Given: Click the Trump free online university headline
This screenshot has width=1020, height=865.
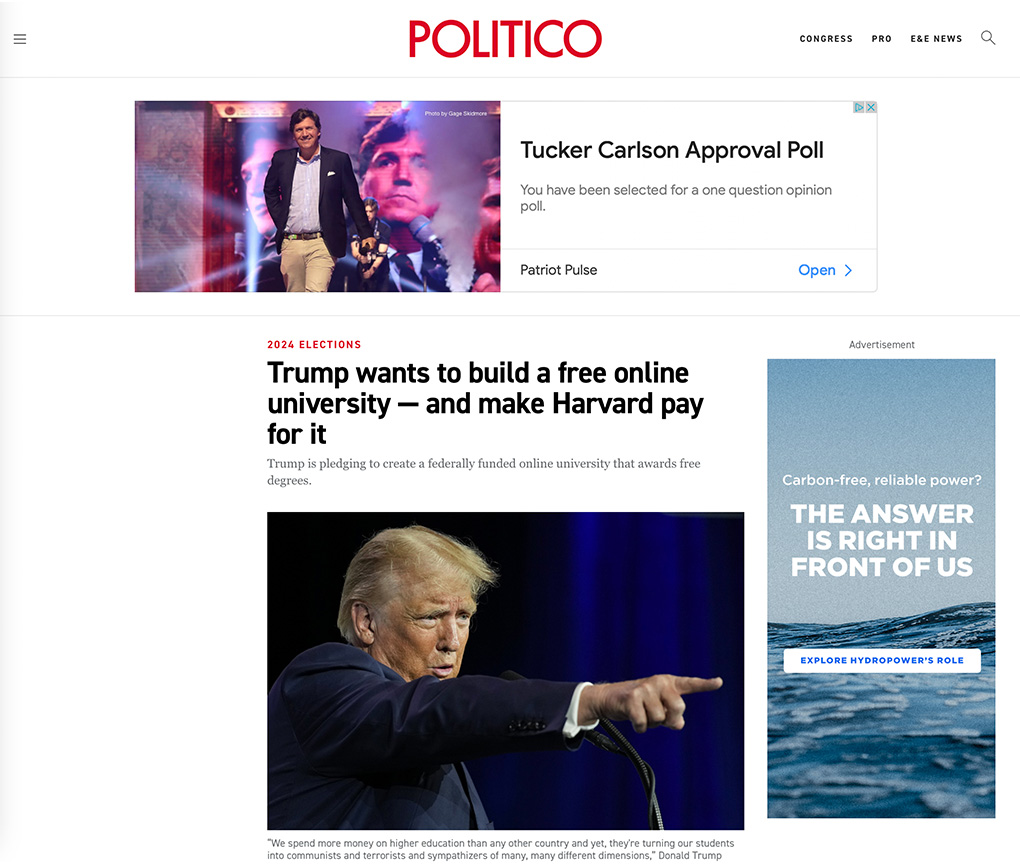Looking at the screenshot, I should point(485,403).
